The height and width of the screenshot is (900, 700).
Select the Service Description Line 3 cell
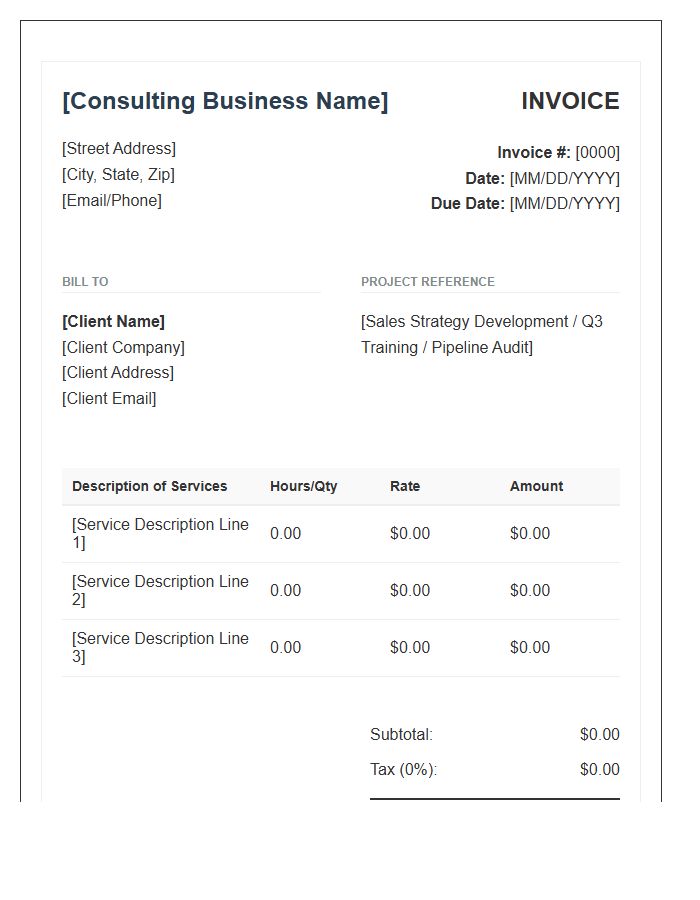pos(160,647)
